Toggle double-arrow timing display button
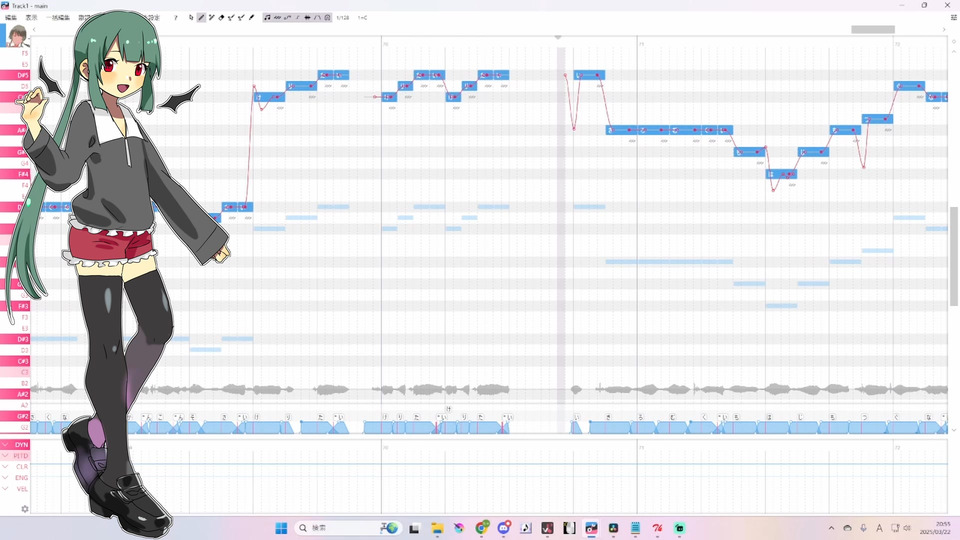Screen dimensions: 960x540 307,18
